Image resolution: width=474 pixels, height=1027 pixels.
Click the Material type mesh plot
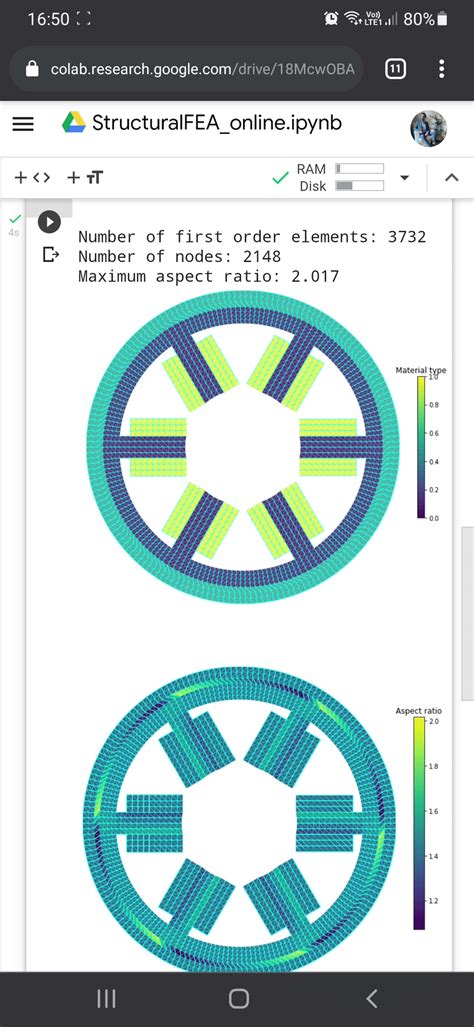[243, 447]
